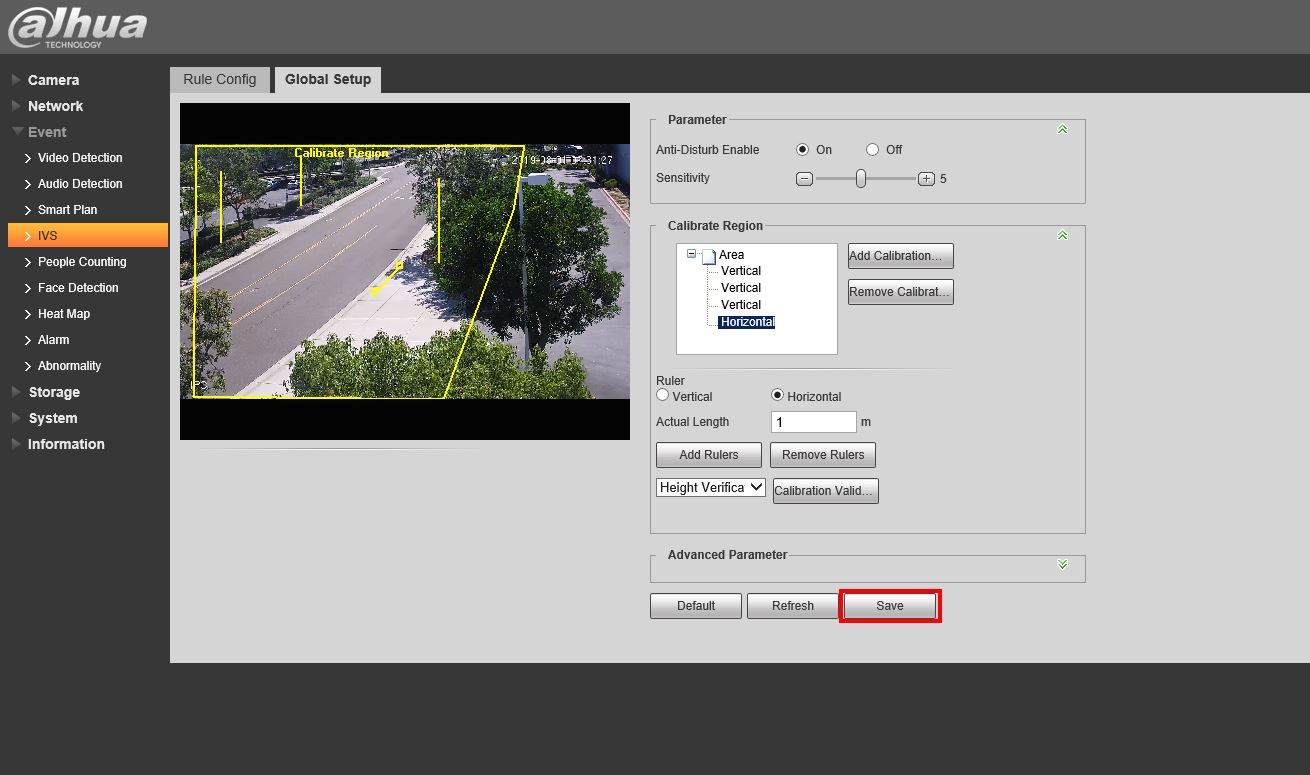This screenshot has width=1310, height=775.
Task: Save the calibration settings
Action: click(889, 606)
